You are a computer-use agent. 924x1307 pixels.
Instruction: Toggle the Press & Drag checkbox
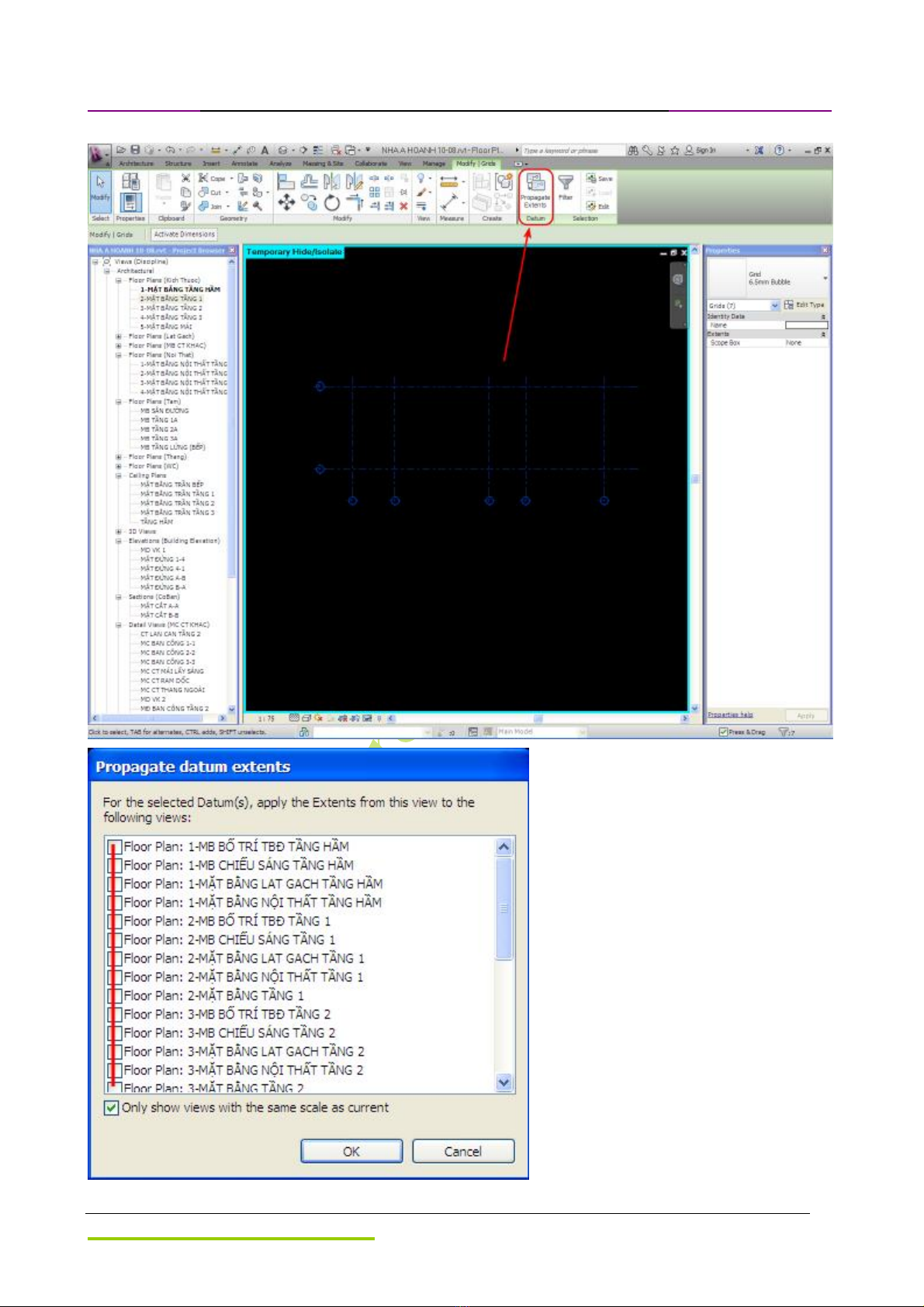coord(723,731)
